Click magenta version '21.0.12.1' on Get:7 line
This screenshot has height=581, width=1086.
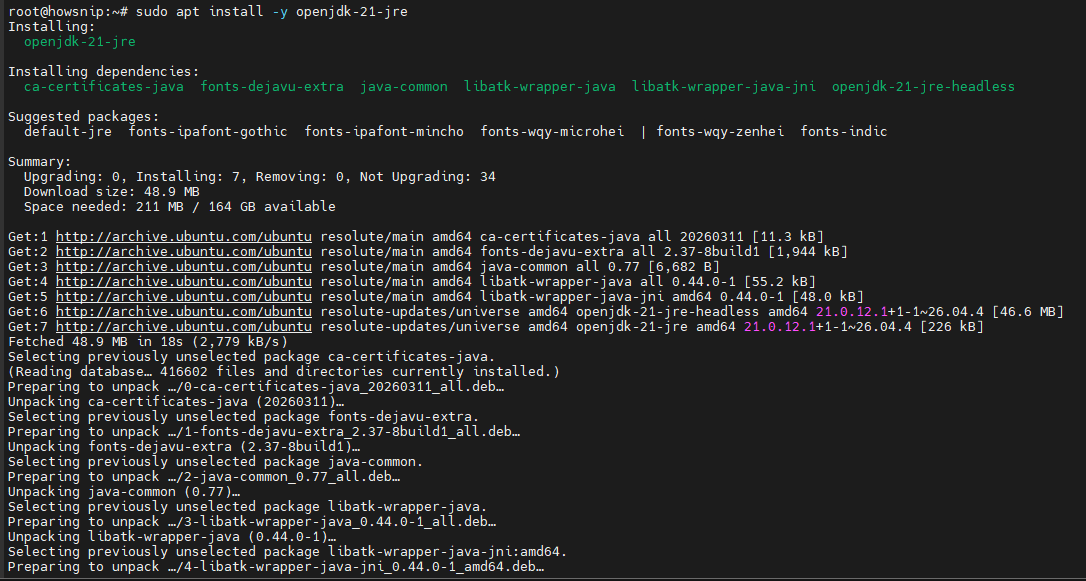click(780, 327)
